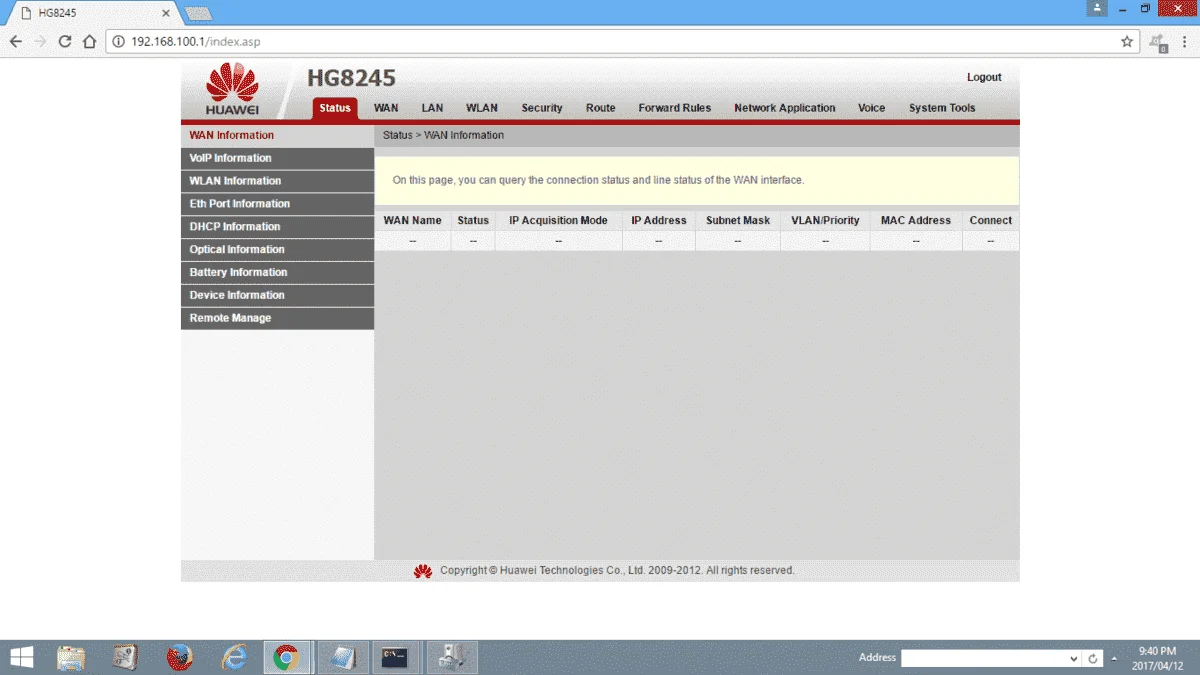Log out via the Logout link
This screenshot has width=1200, height=675.
pos(984,77)
